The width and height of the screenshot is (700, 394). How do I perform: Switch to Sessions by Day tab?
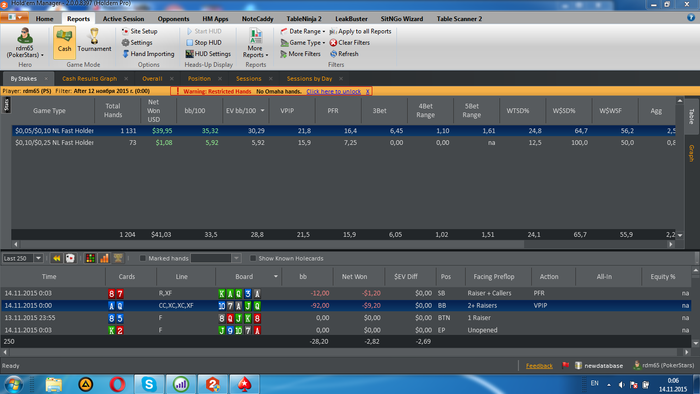pyautogui.click(x=309, y=79)
